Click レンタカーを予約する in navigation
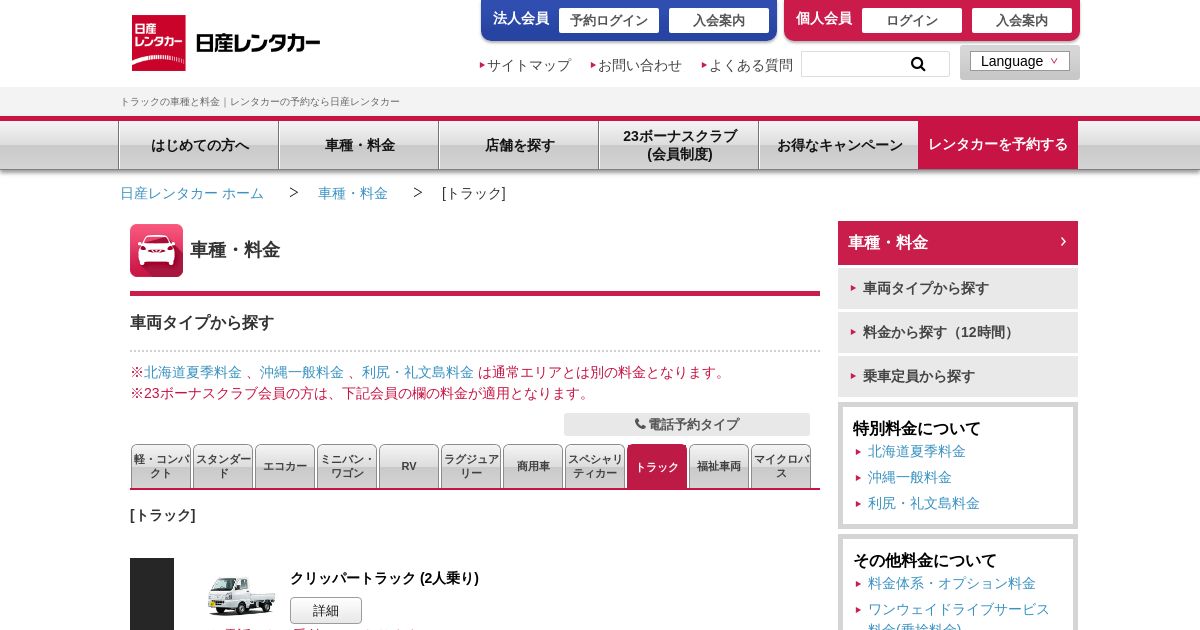This screenshot has height=630, width=1200. coord(998,145)
